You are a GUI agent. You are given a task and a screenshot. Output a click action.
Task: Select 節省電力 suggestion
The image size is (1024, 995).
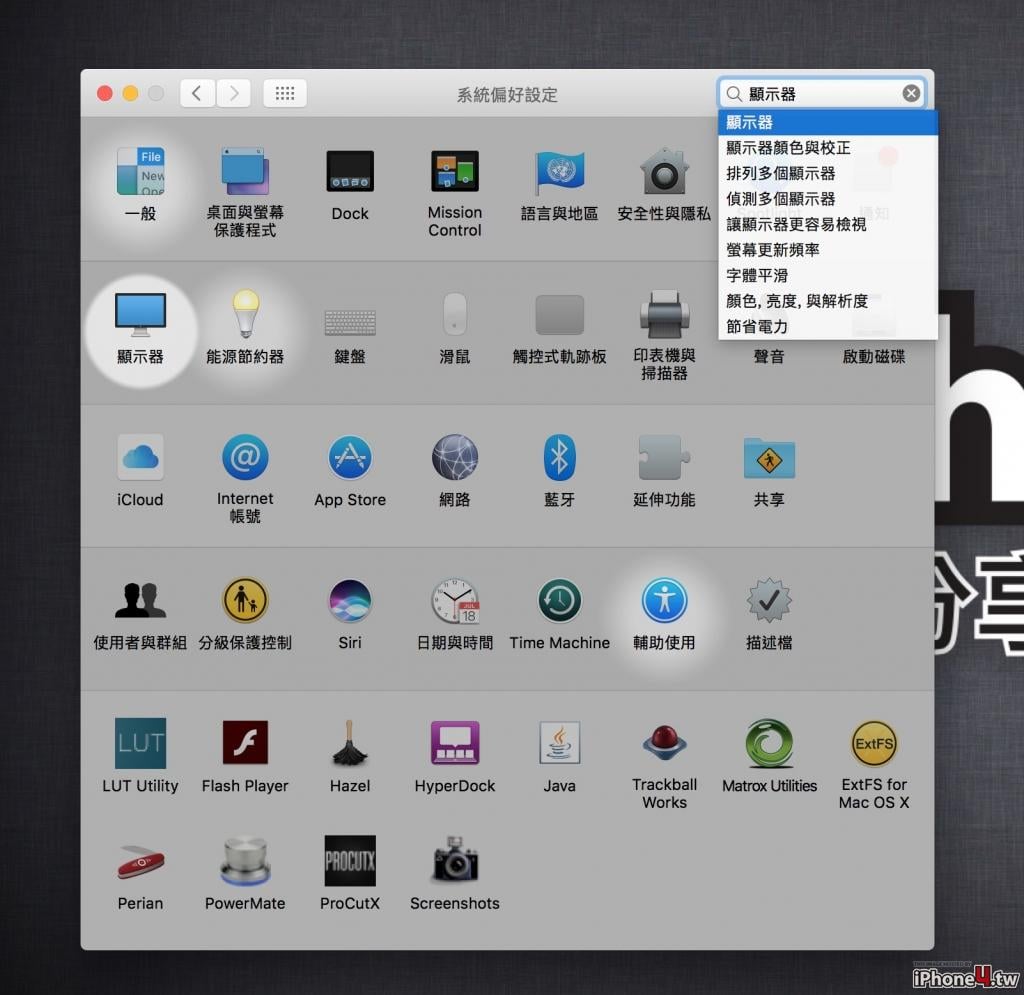tap(827, 326)
